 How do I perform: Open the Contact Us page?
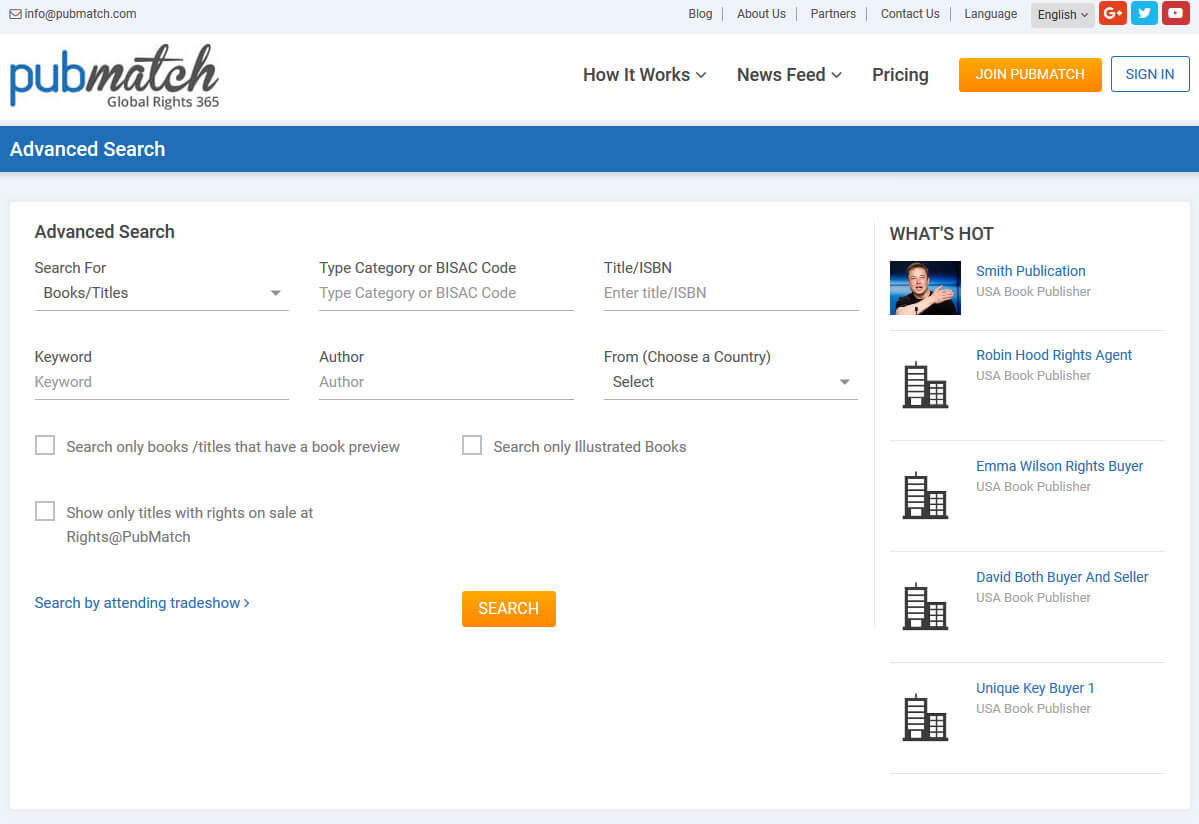(910, 14)
